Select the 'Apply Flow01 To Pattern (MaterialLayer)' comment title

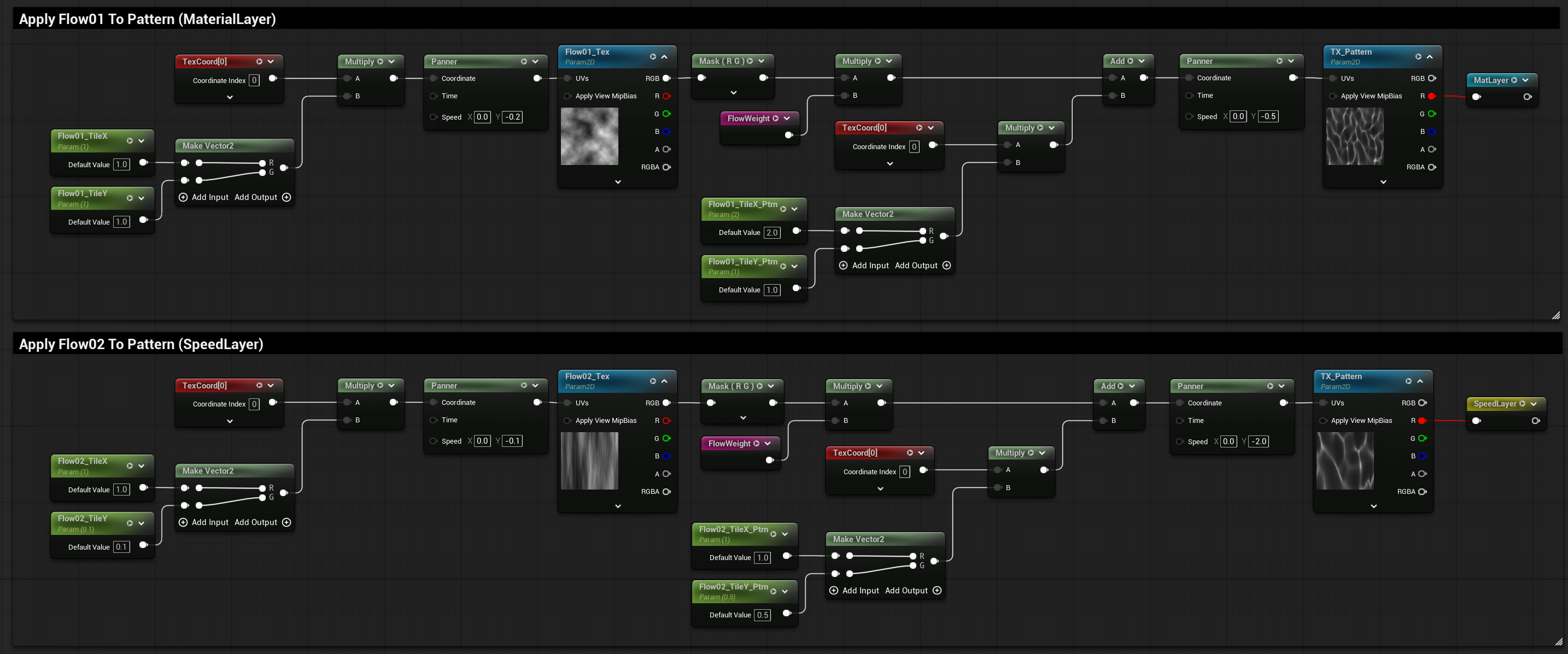pyautogui.click(x=147, y=19)
